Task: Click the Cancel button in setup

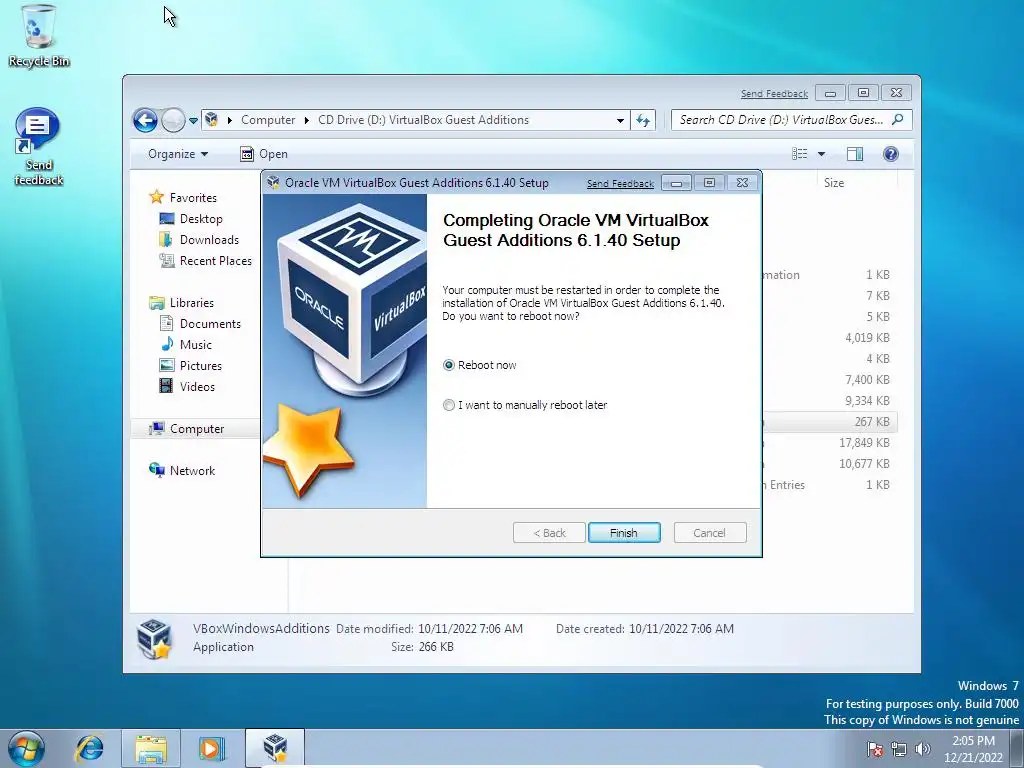Action: (x=709, y=533)
